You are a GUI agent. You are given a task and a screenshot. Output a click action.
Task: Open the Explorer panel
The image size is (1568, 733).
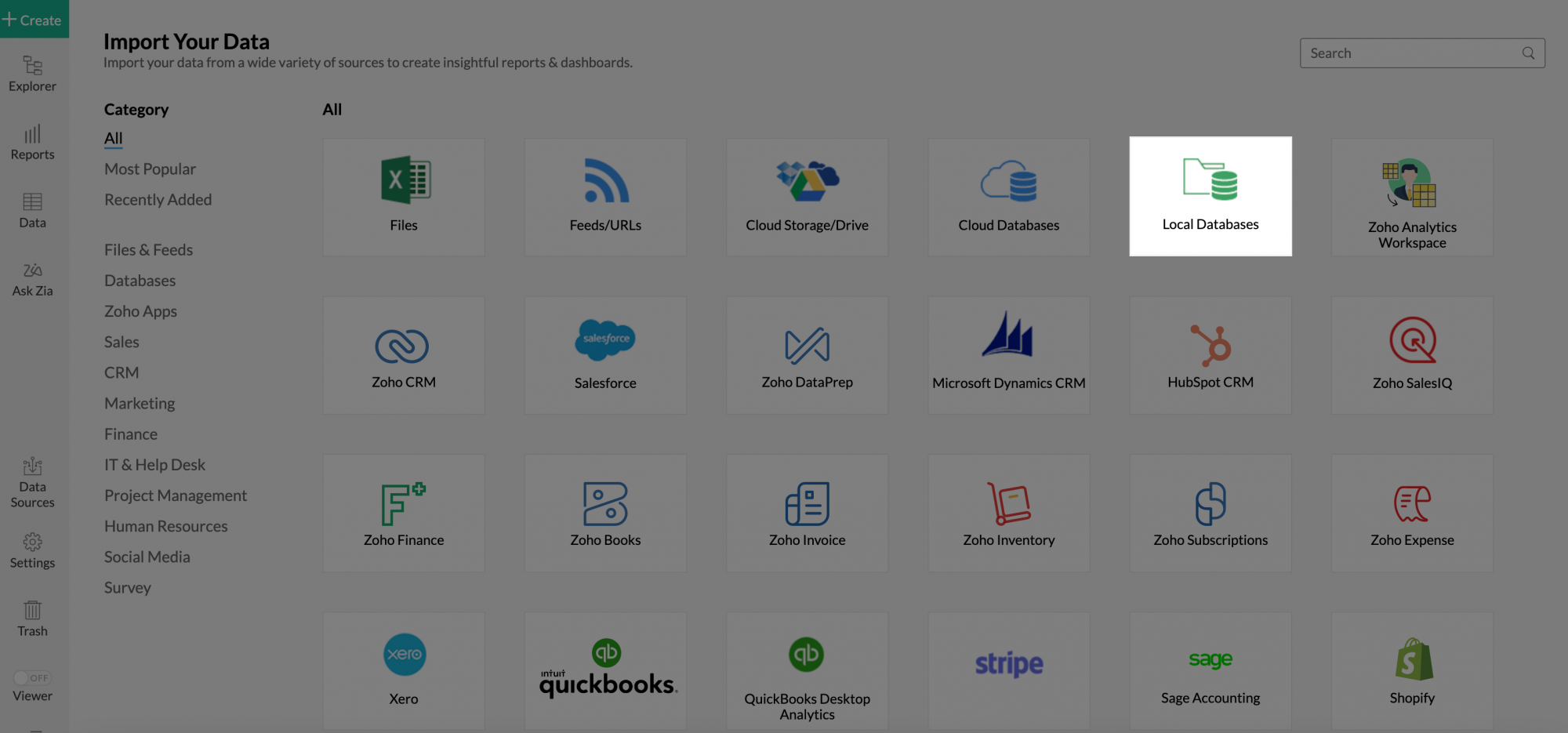point(32,73)
